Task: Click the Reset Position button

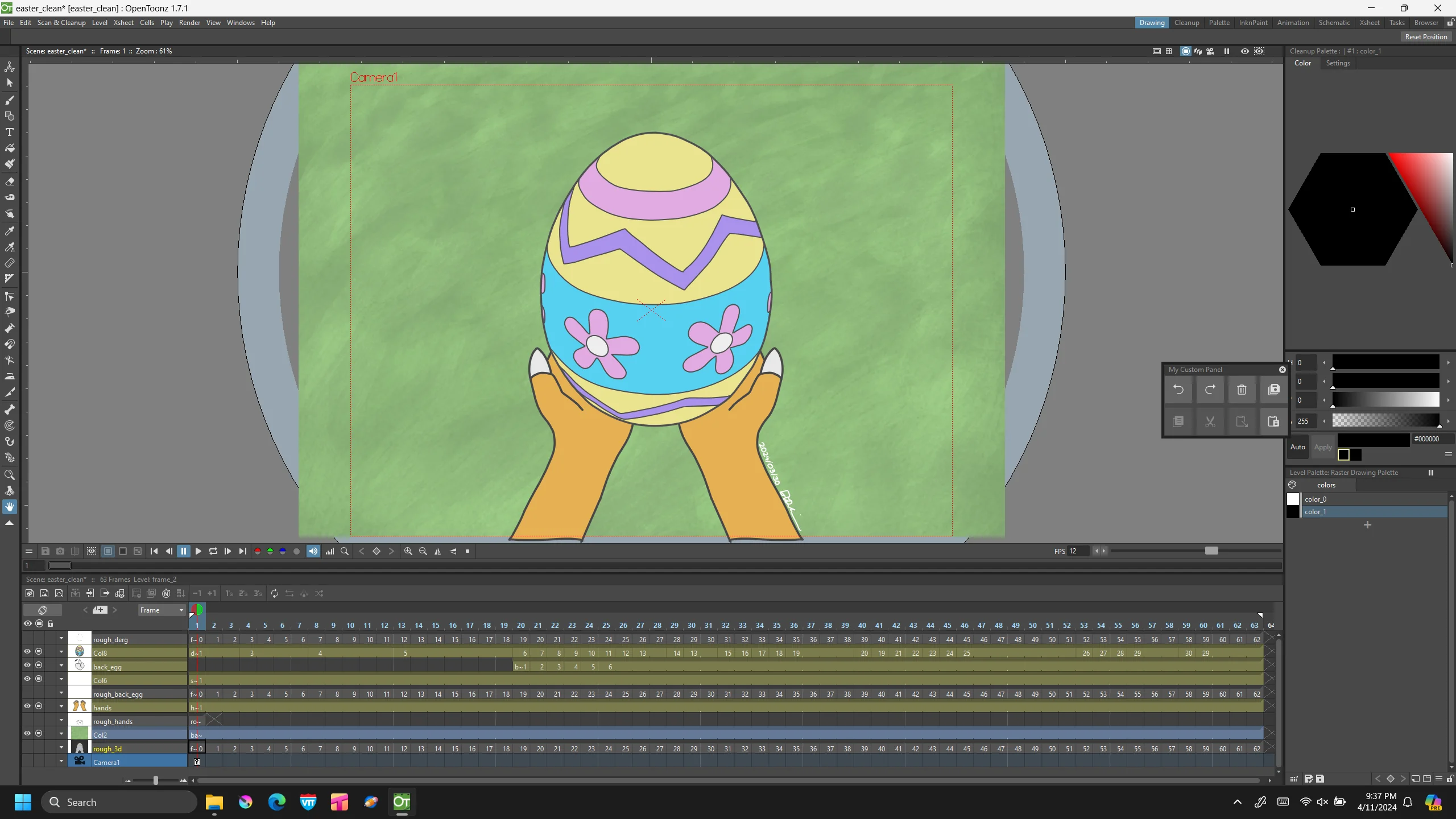Action: [x=1426, y=37]
